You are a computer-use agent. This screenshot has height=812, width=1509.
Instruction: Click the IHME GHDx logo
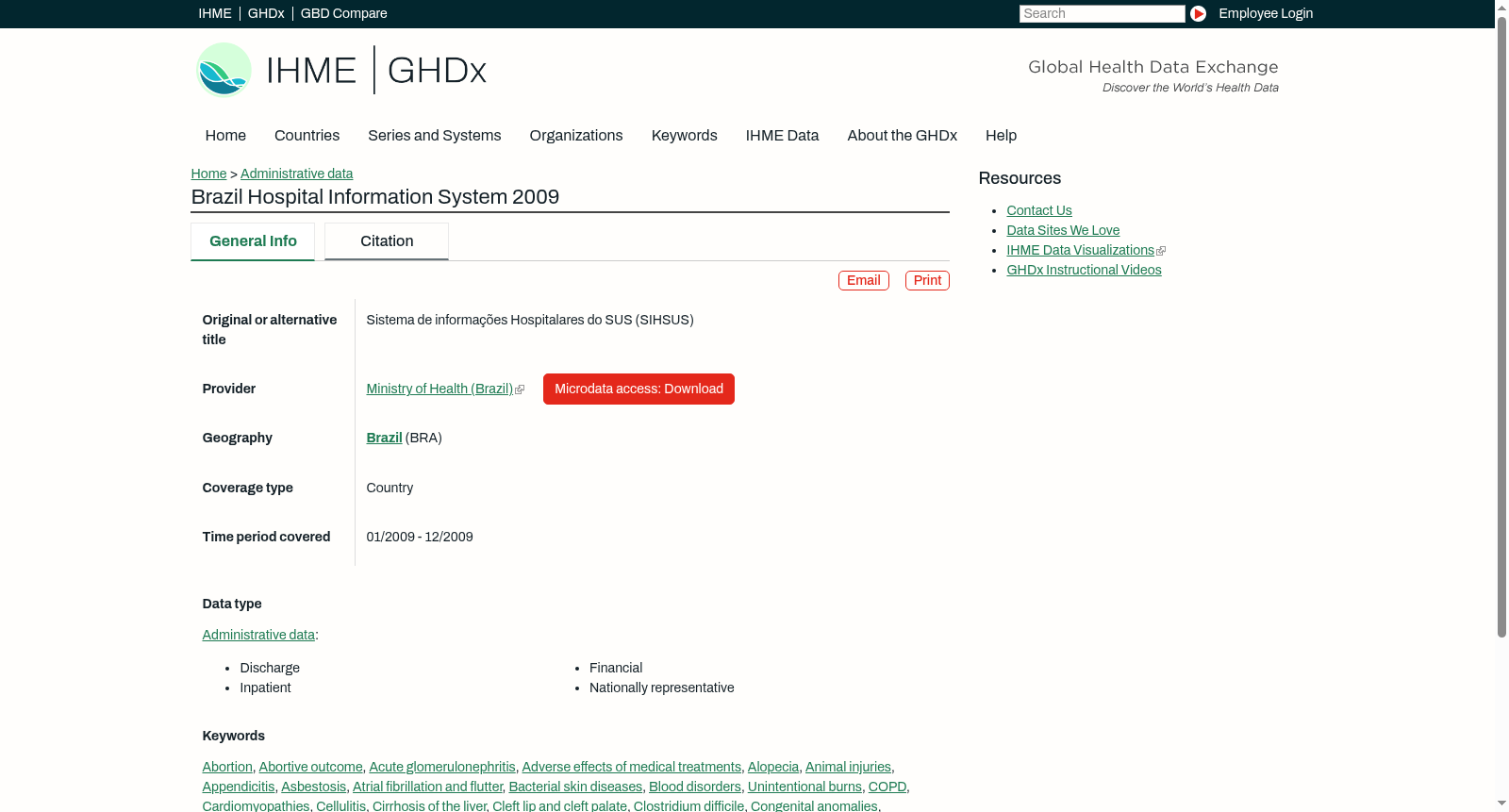point(341,70)
